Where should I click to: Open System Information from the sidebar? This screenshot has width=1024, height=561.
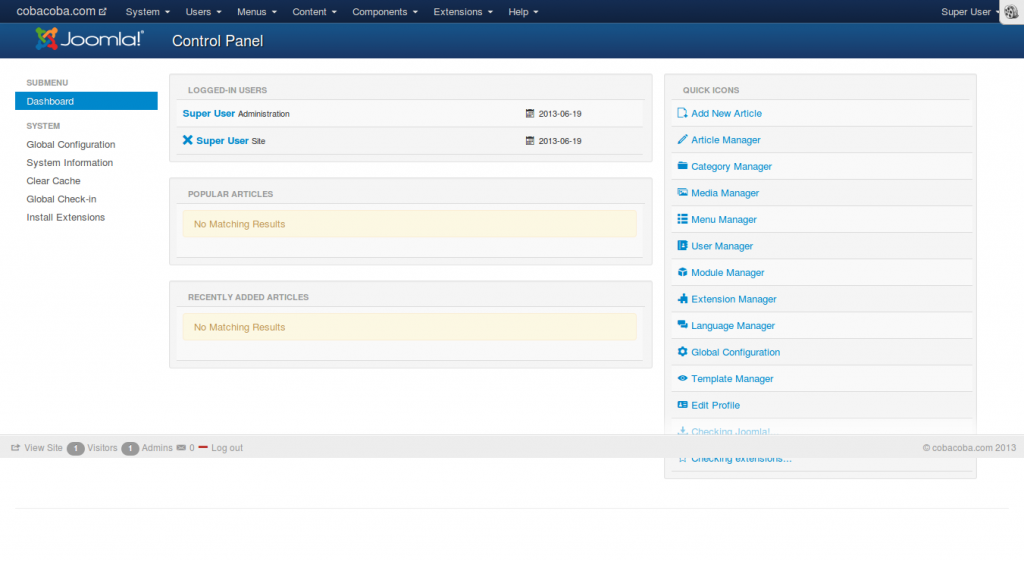pyautogui.click(x=70, y=163)
